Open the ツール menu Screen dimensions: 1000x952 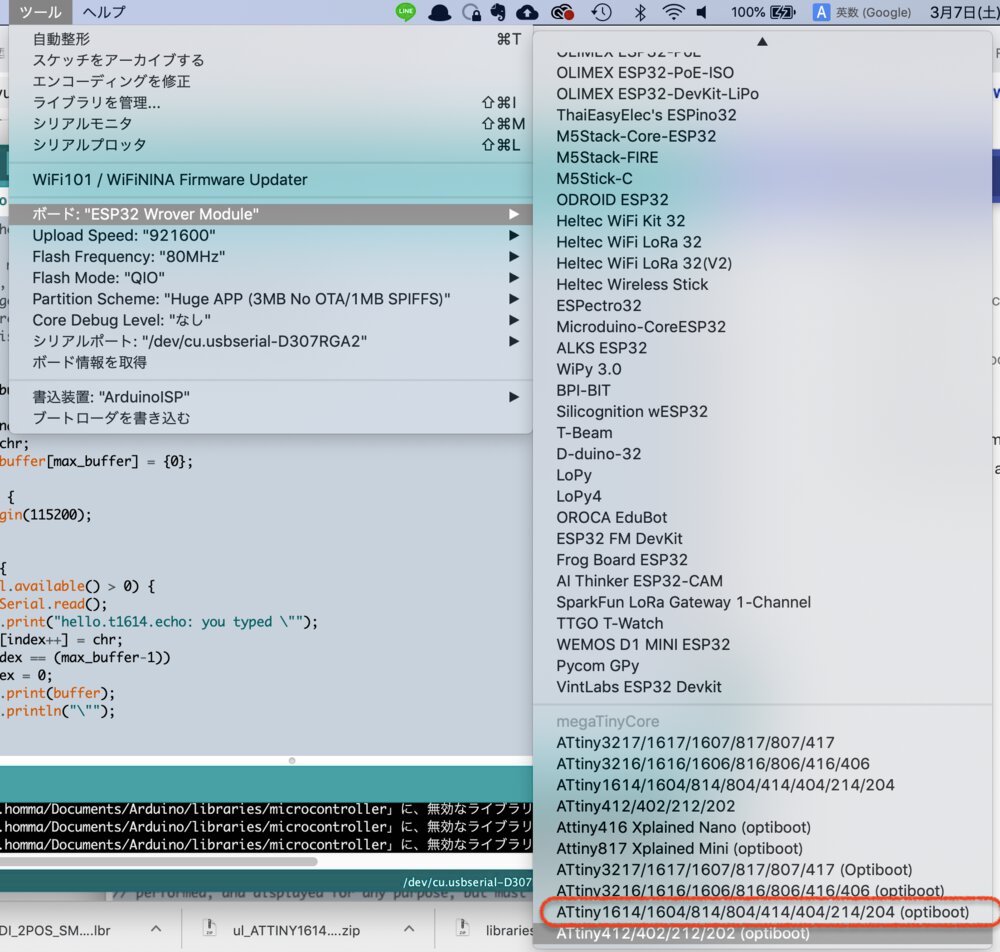click(40, 12)
